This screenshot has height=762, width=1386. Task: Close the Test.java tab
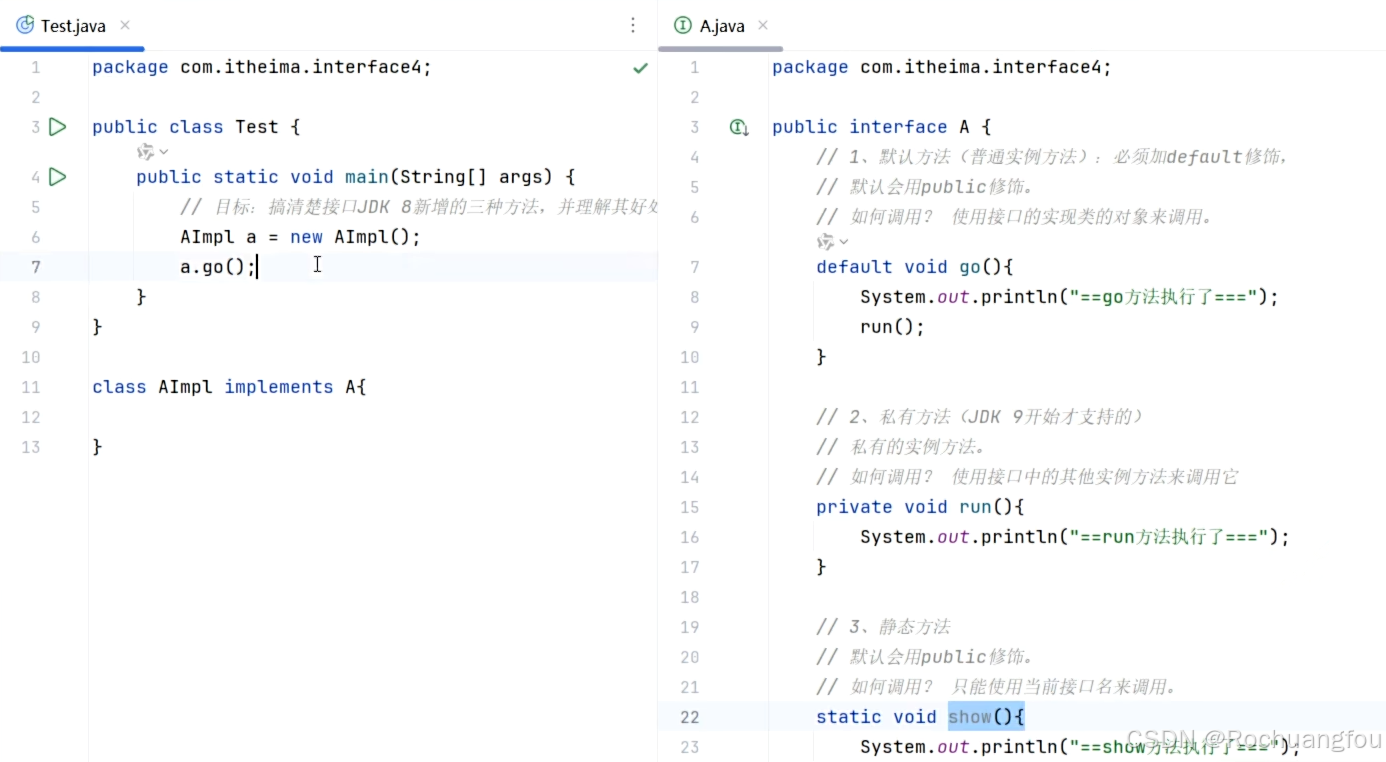click(125, 25)
